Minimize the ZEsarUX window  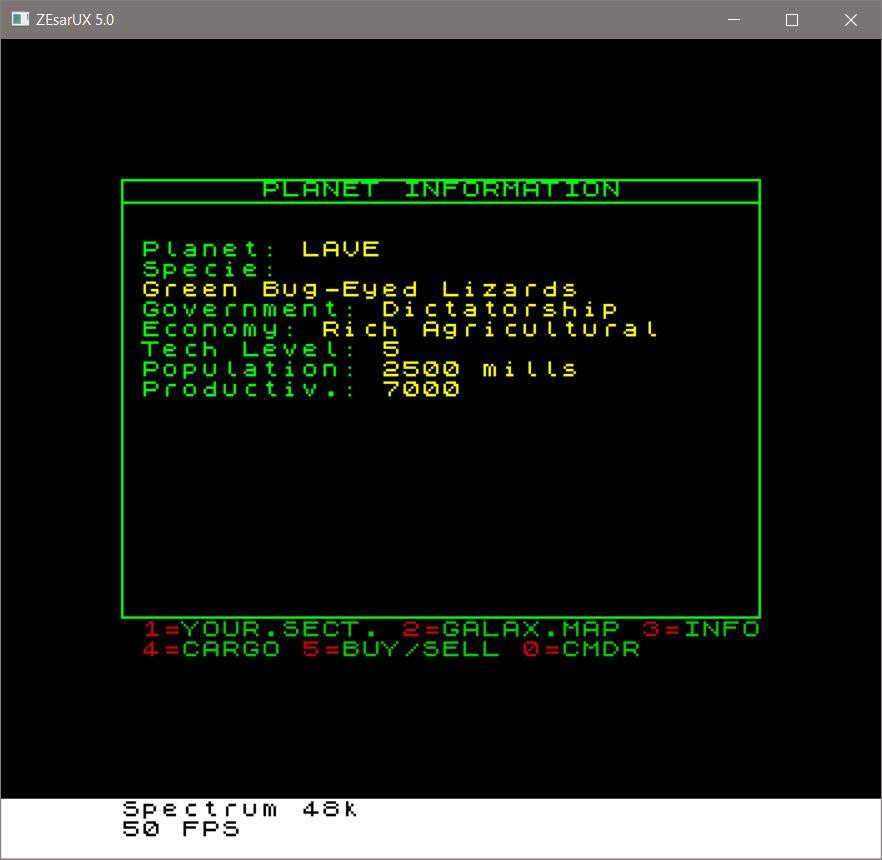pyautogui.click(x=734, y=20)
